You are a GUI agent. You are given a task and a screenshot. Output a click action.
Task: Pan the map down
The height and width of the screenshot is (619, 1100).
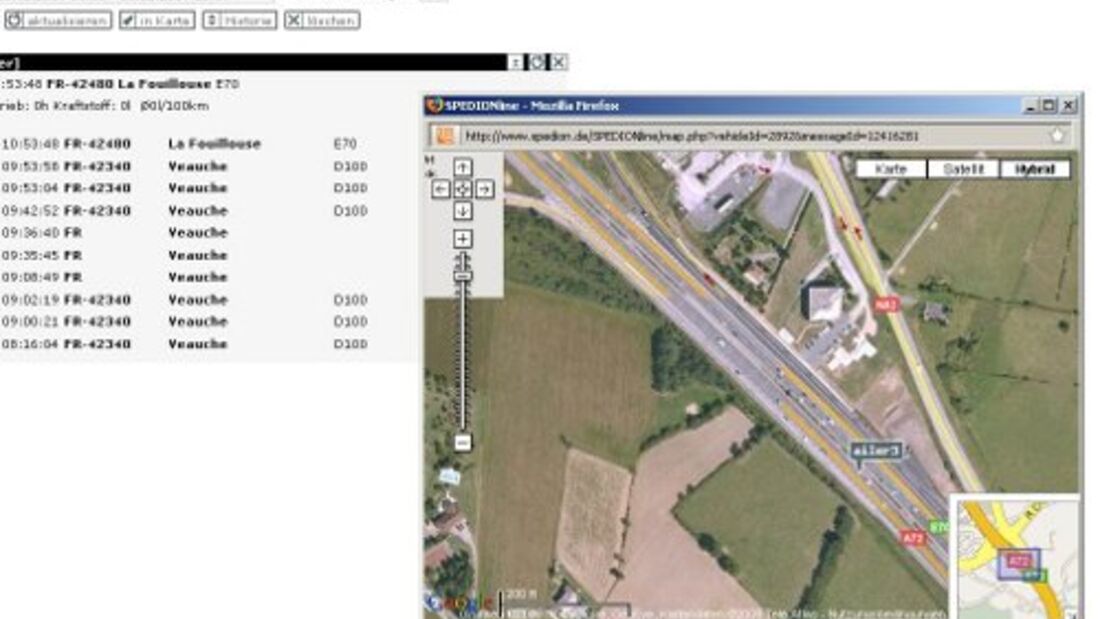pyautogui.click(x=462, y=211)
